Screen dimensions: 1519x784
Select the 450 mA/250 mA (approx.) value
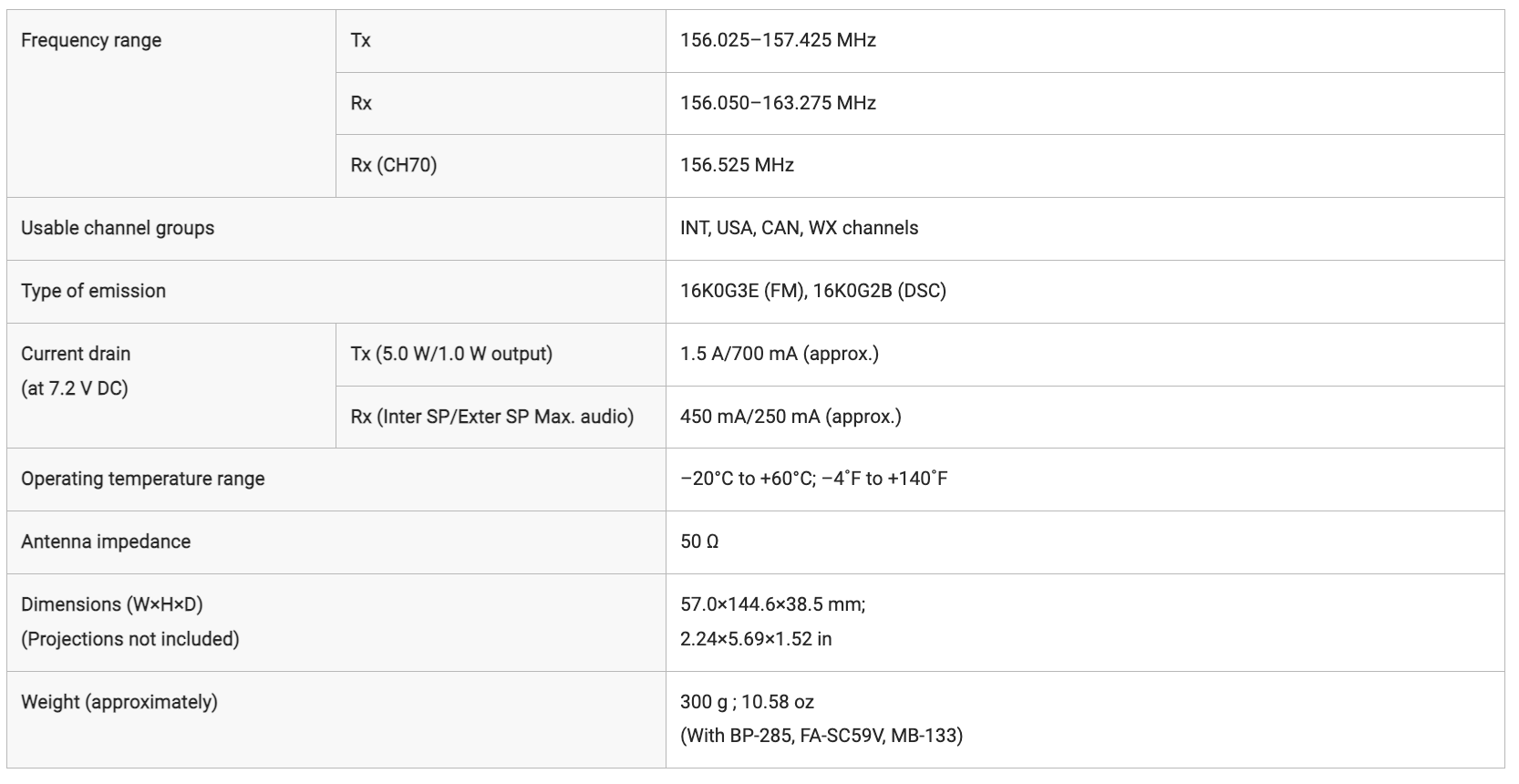790,417
